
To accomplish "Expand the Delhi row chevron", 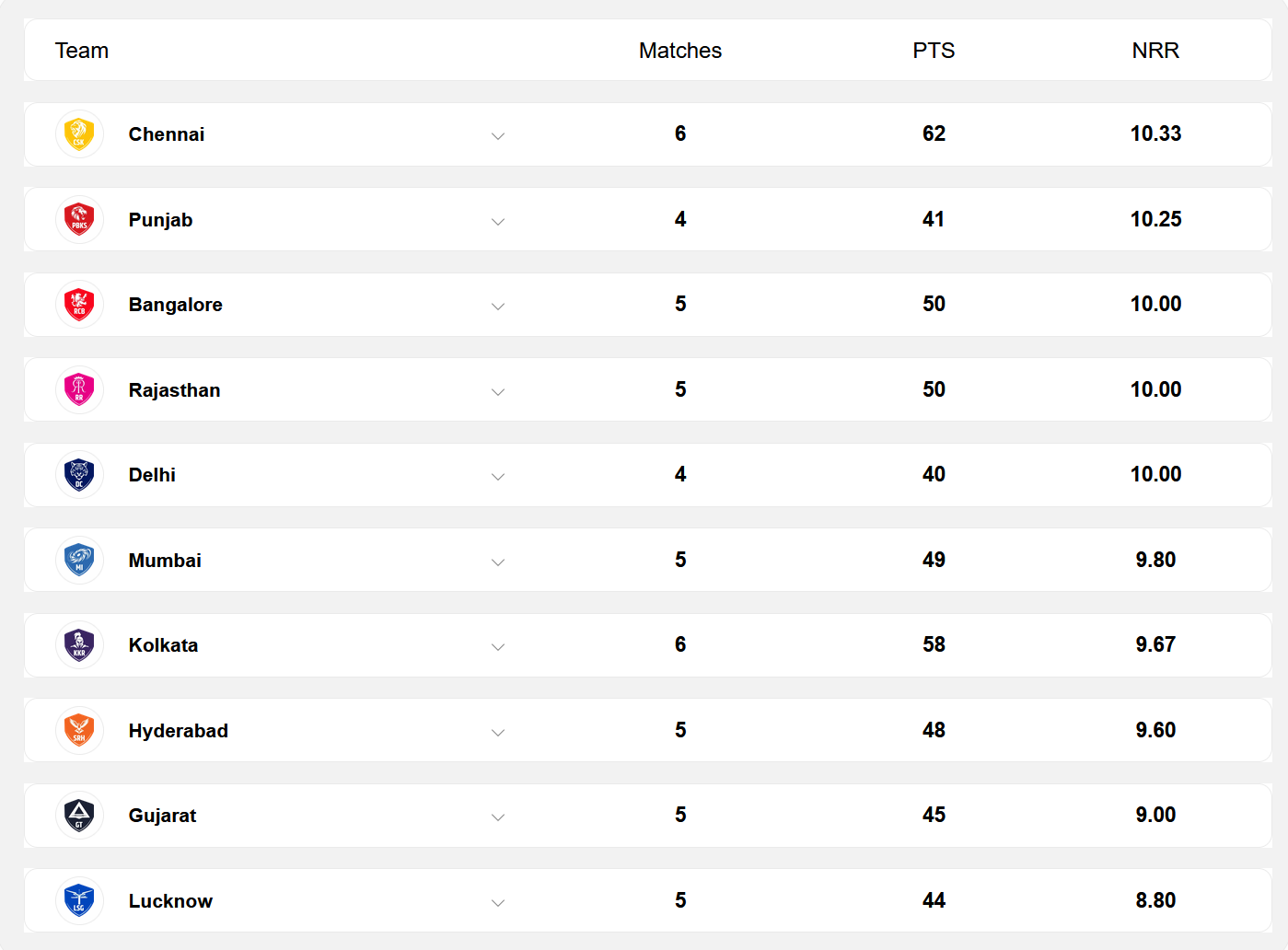I will coord(498,477).
